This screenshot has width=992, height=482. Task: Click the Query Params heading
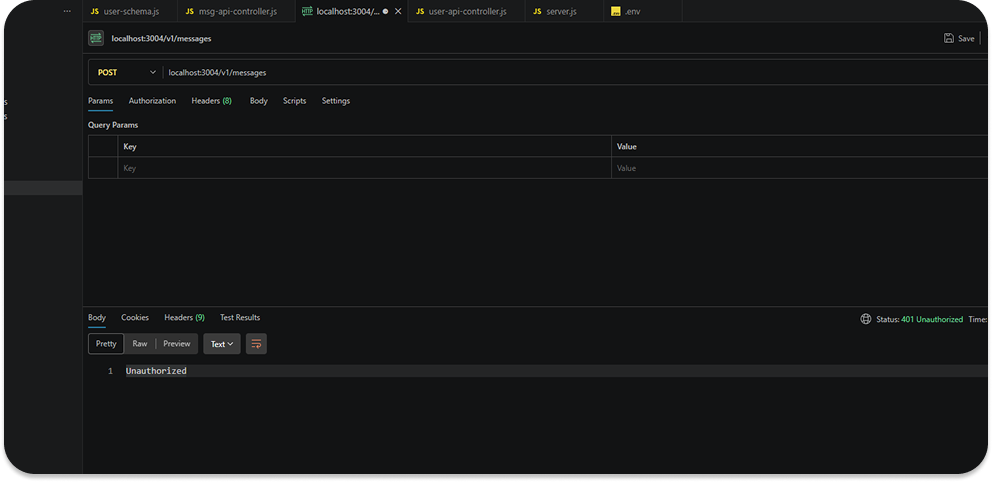click(x=113, y=125)
